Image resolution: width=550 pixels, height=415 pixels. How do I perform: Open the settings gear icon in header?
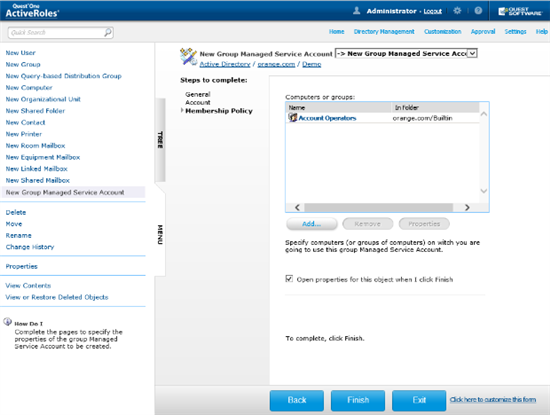pos(457,11)
